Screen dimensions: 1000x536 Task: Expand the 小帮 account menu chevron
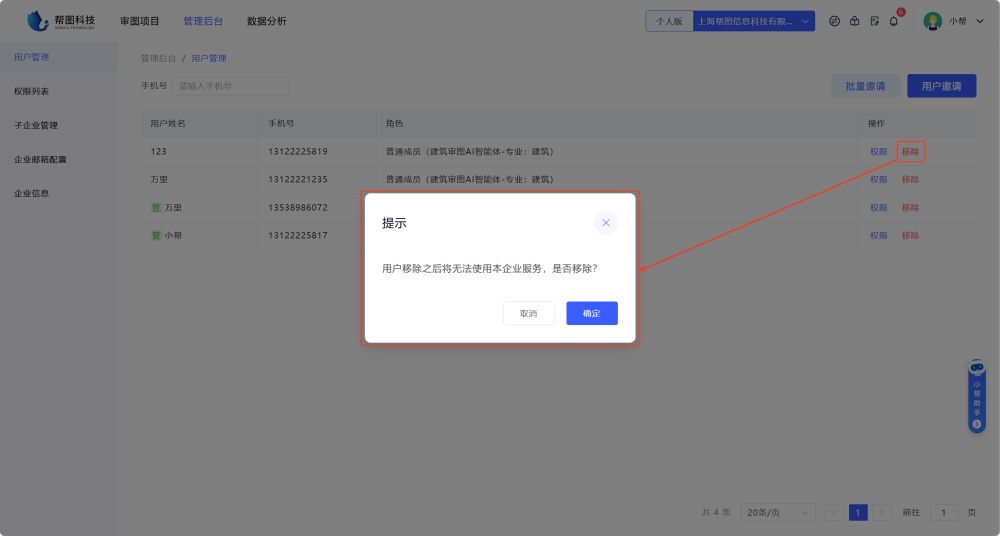[979, 21]
